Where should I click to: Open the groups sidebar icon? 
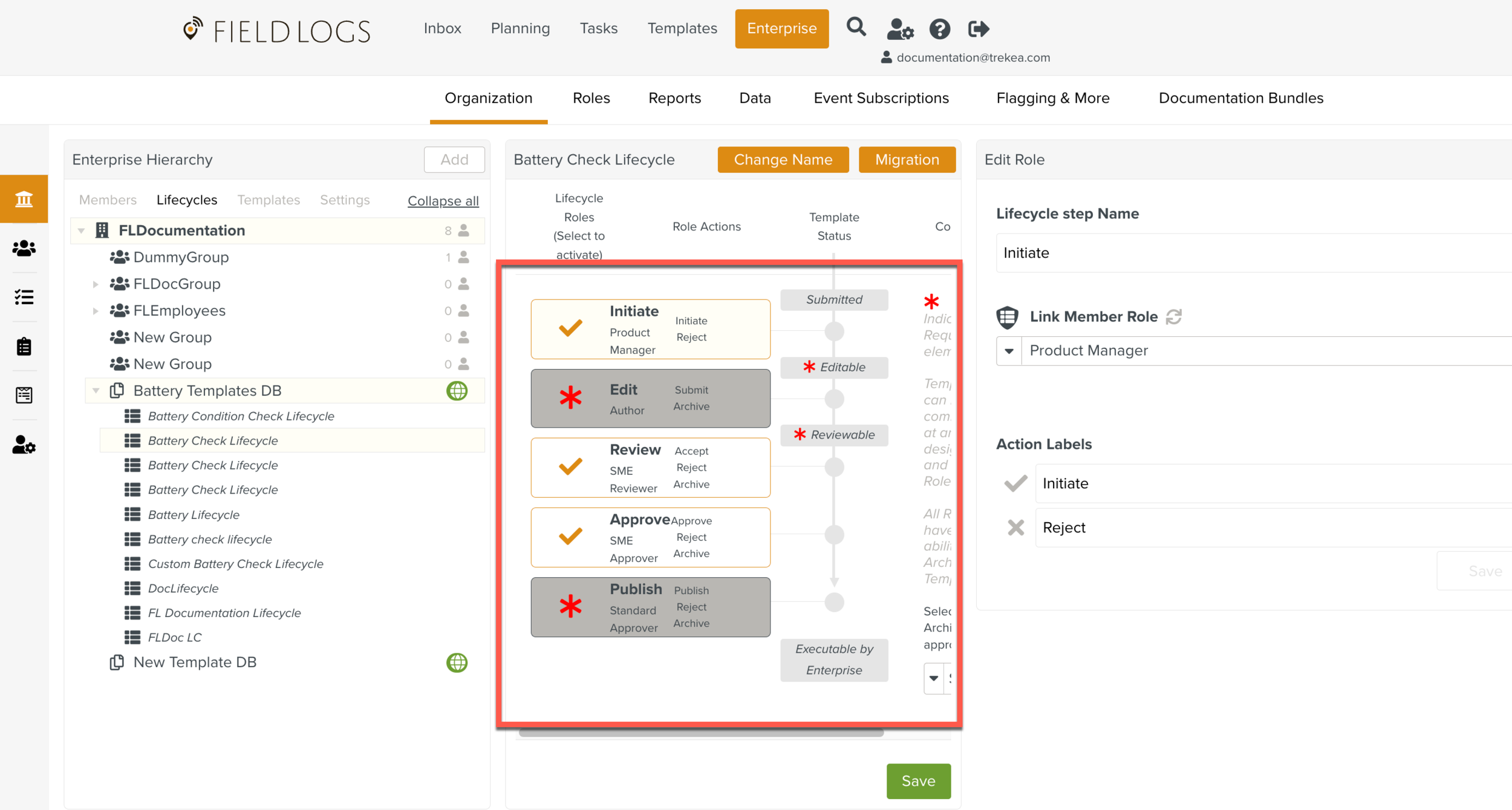click(x=24, y=248)
